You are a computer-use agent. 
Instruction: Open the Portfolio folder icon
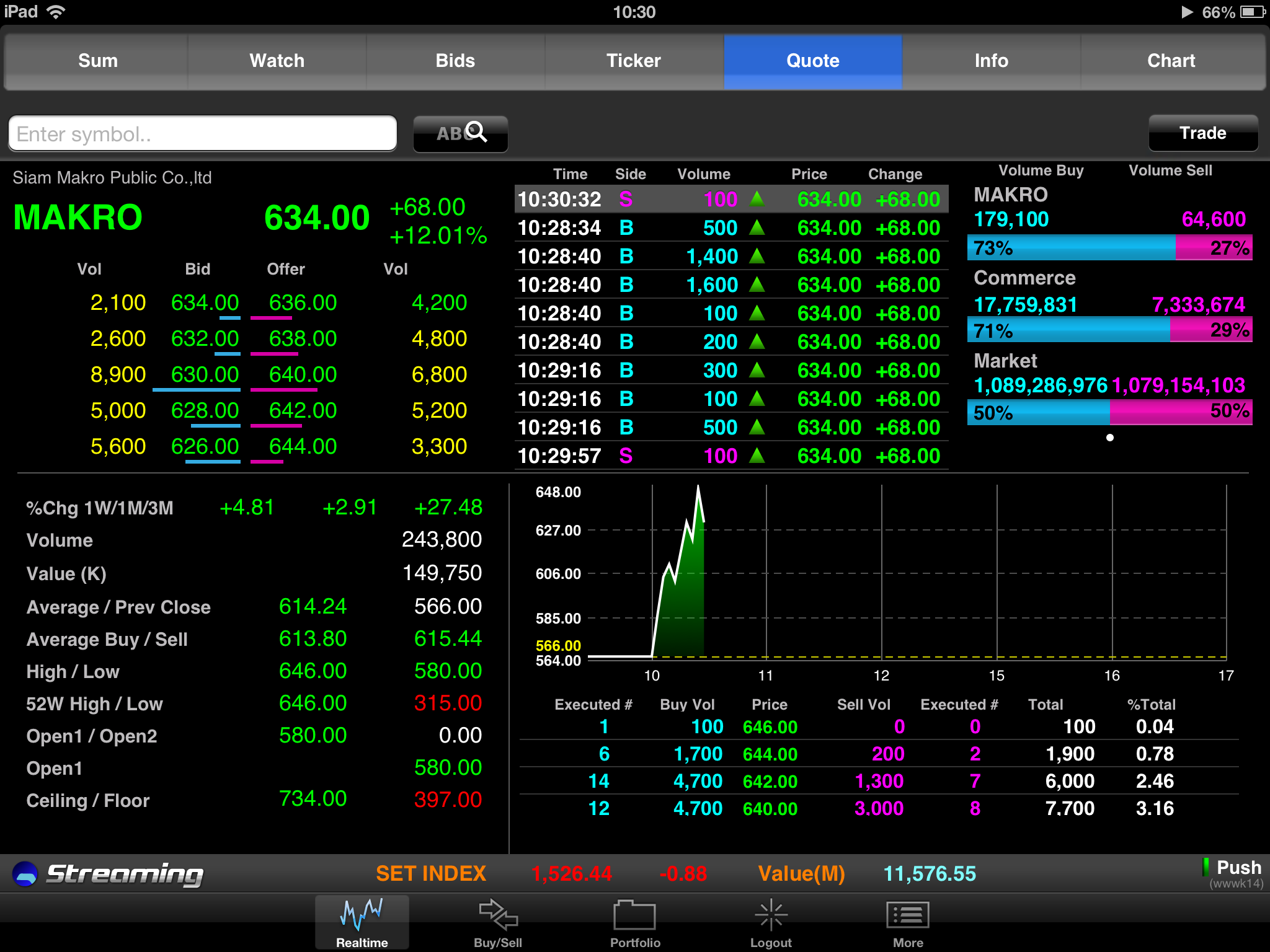(x=634, y=922)
